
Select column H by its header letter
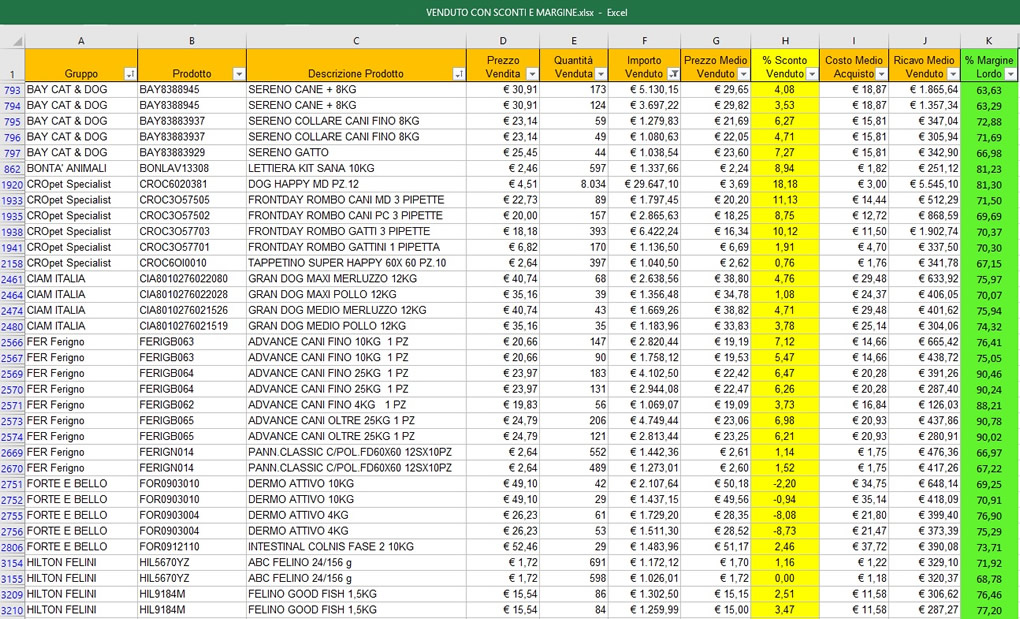(x=785, y=41)
